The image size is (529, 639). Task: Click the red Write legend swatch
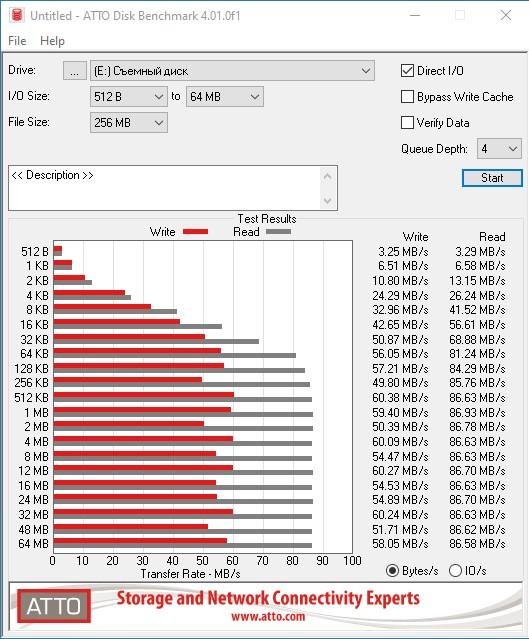196,231
